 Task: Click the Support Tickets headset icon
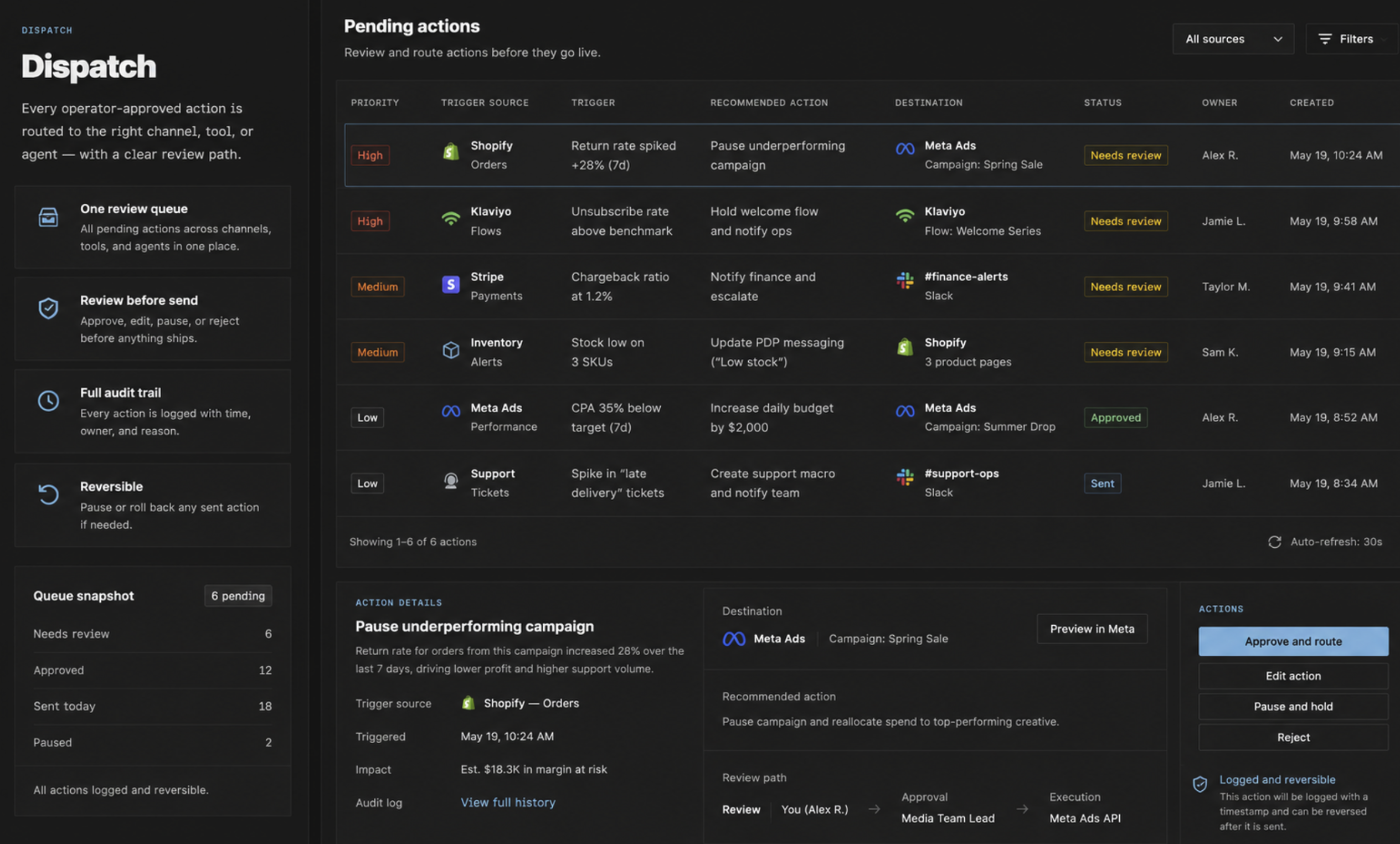point(451,481)
